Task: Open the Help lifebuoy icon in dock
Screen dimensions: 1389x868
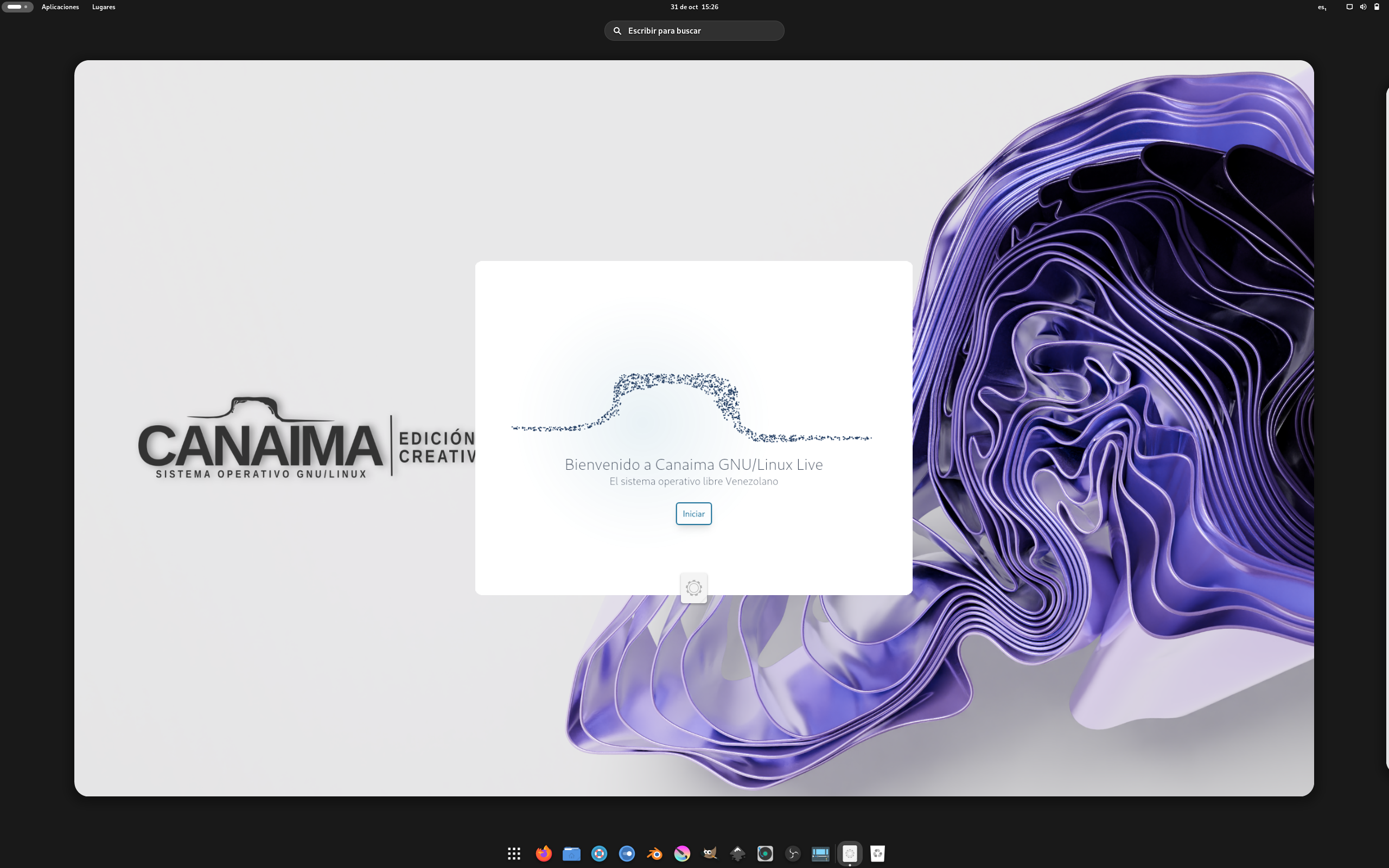Action: coord(599,853)
